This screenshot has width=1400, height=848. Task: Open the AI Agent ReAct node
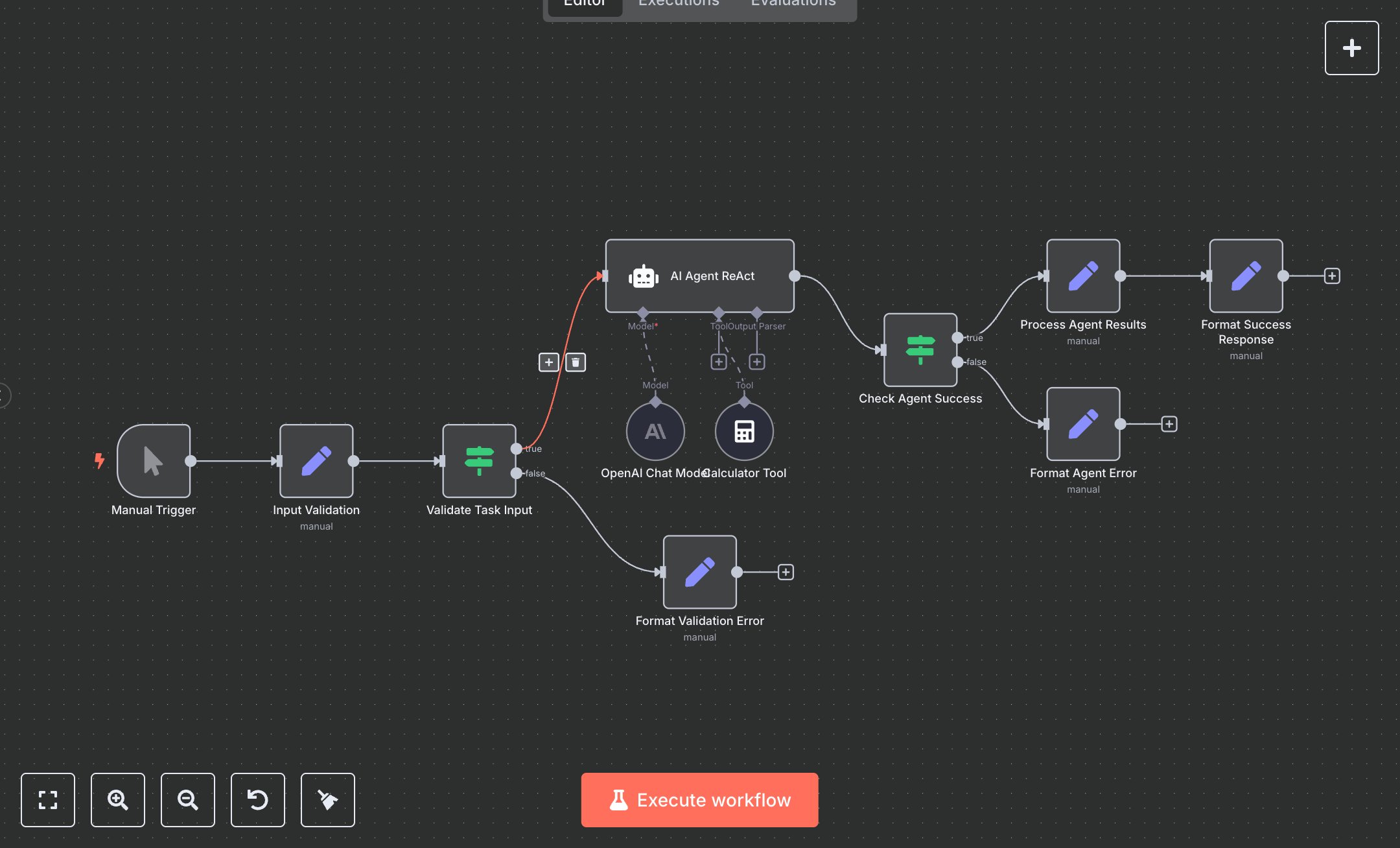click(699, 276)
